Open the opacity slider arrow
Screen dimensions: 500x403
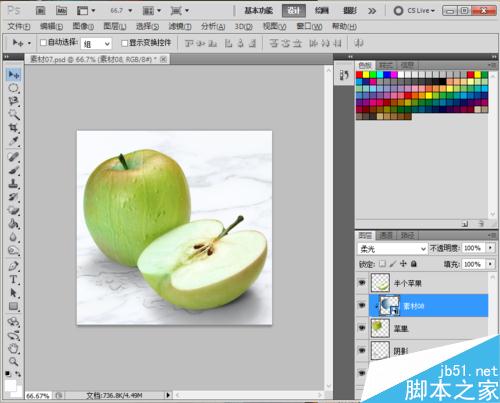(x=490, y=248)
